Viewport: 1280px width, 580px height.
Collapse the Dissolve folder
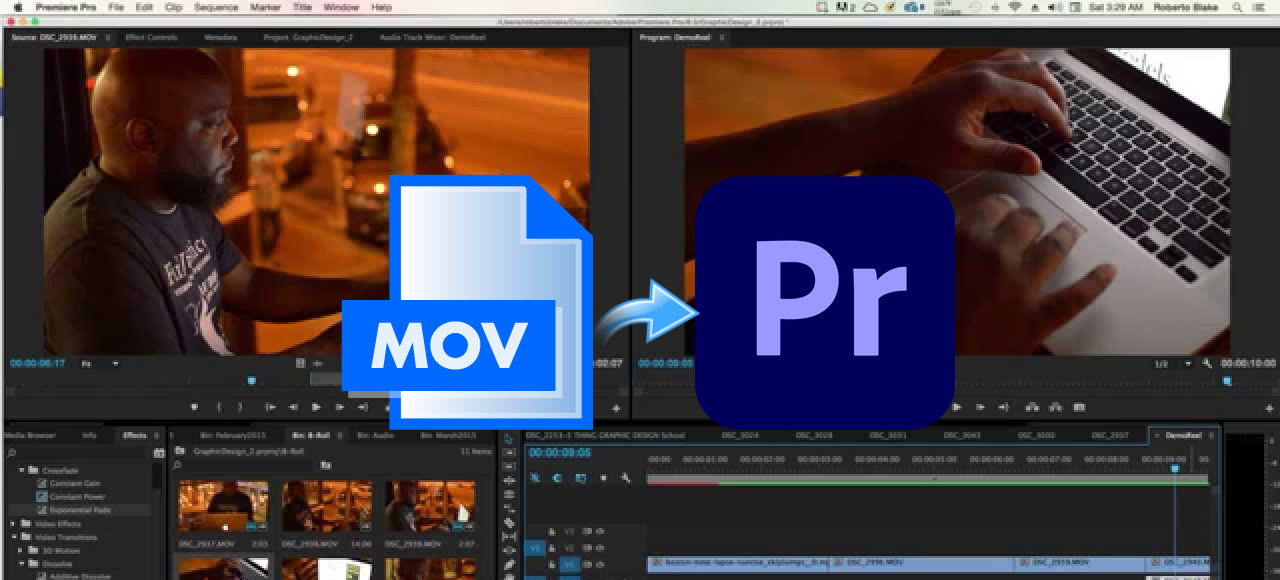point(21,563)
